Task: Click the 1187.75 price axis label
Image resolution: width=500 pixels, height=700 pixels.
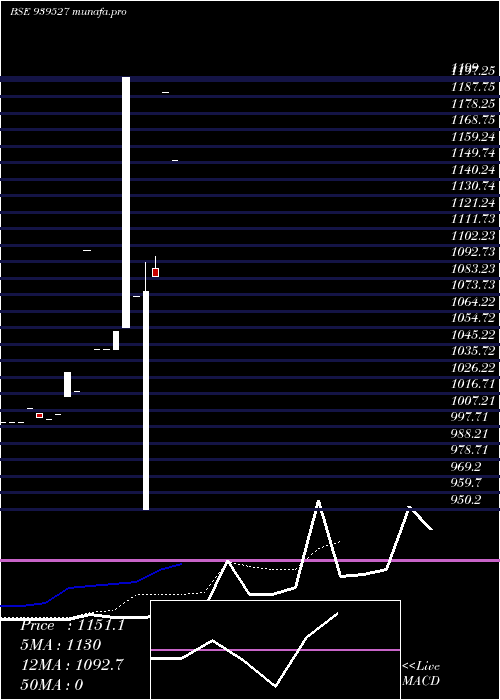Action: coord(473,87)
